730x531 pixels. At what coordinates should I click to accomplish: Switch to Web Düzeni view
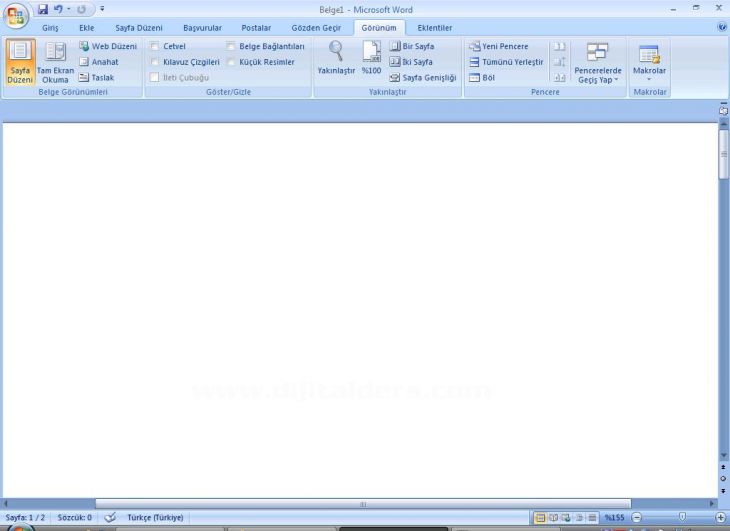[x=108, y=46]
